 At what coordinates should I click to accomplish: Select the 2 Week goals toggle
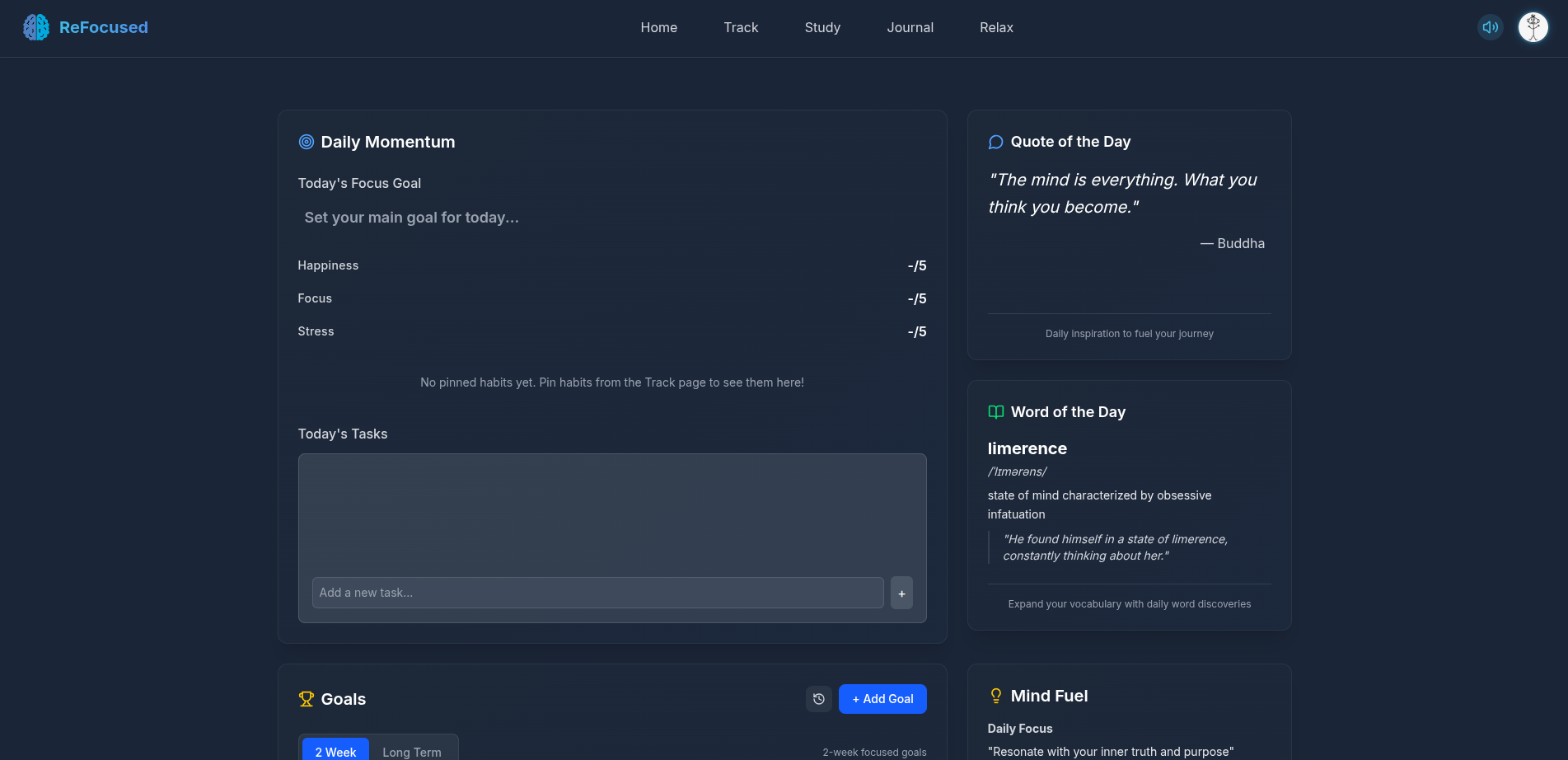335,751
